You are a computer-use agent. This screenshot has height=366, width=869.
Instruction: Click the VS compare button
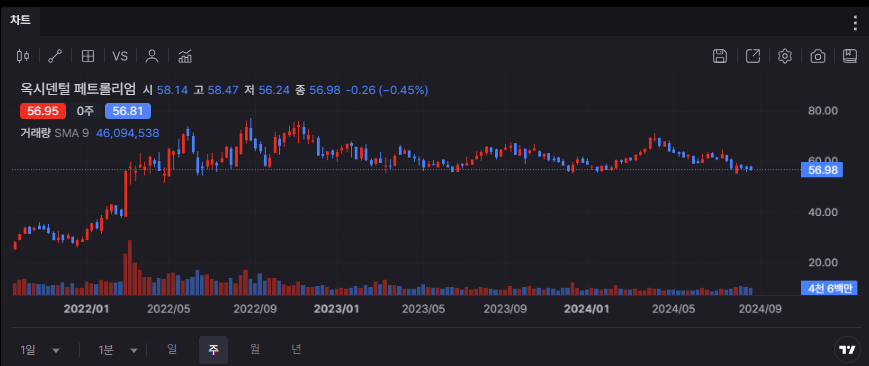click(120, 56)
